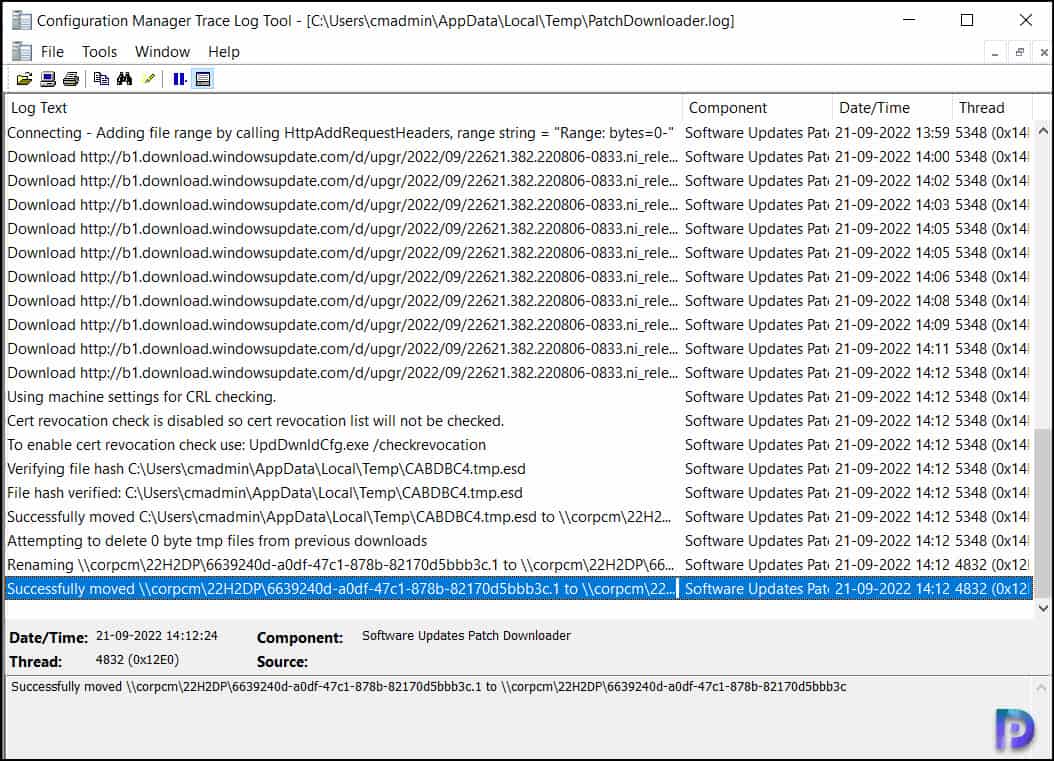Click the Highlight marker toolbar icon

tap(149, 79)
